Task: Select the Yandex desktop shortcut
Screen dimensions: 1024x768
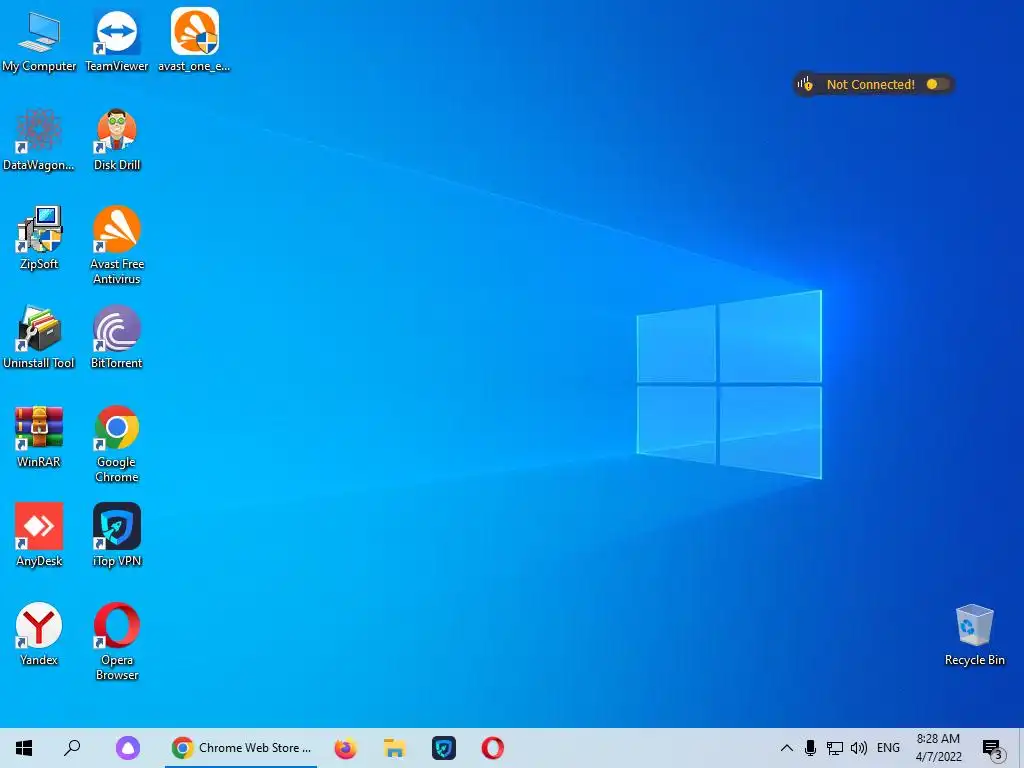Action: tap(39, 635)
